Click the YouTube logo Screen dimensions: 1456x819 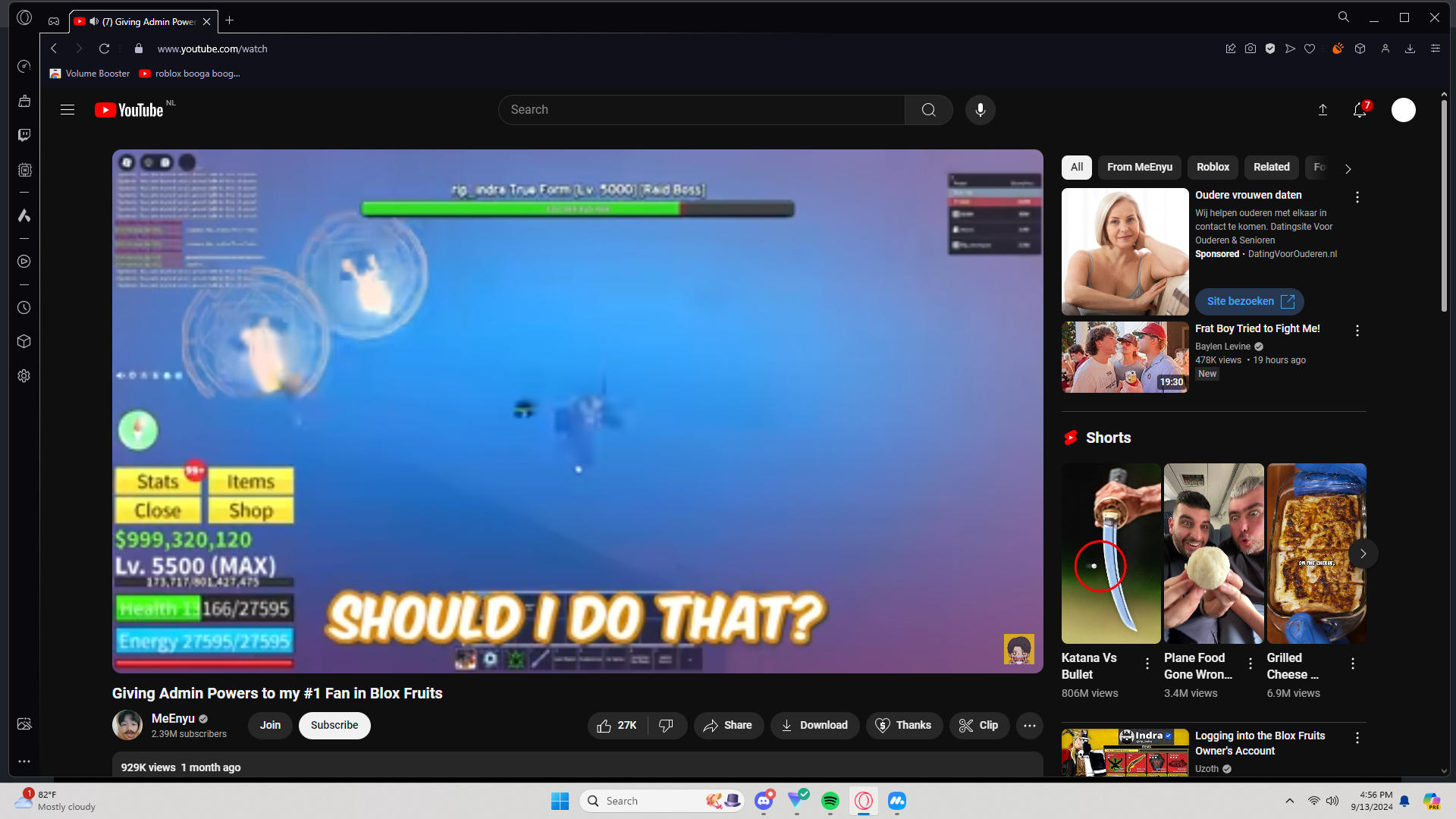(x=130, y=110)
